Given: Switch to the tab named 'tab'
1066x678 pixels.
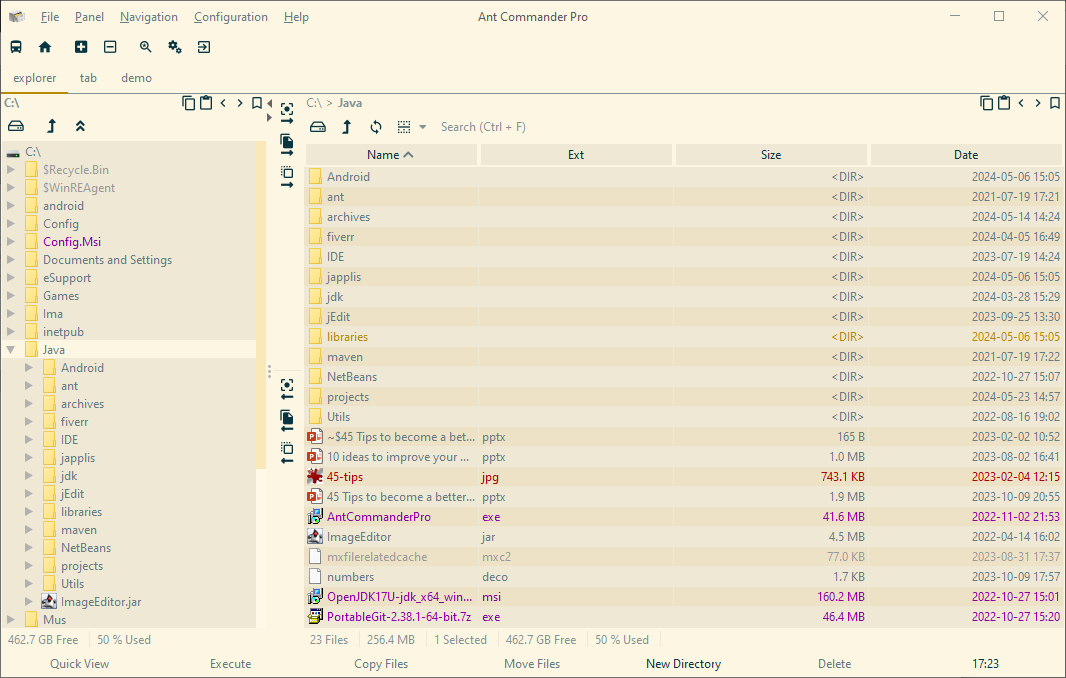Looking at the screenshot, I should coord(88,78).
